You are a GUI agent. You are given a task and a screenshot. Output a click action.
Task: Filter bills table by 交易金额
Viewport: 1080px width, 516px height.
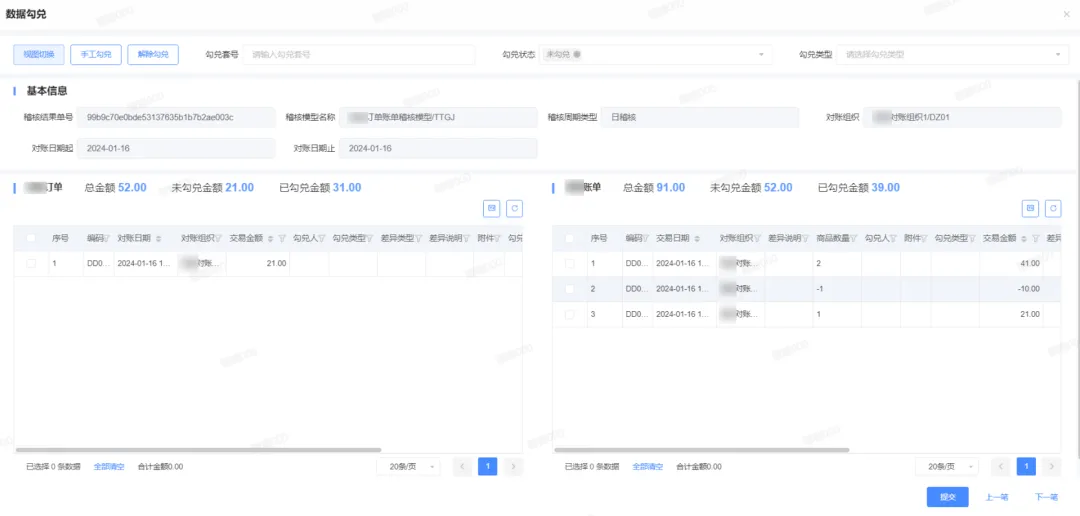[x=1035, y=238]
